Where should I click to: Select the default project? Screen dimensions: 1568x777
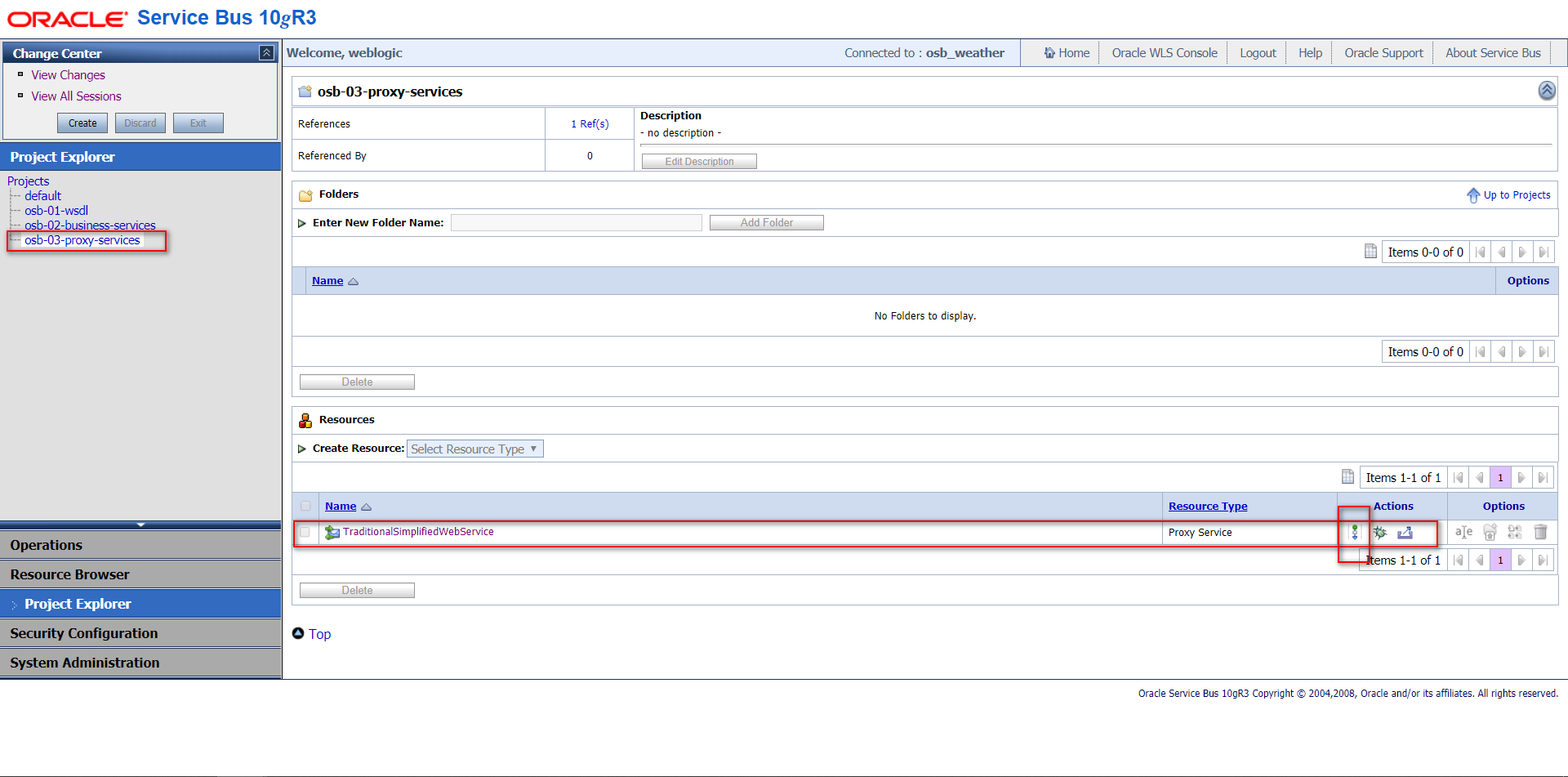(x=42, y=196)
